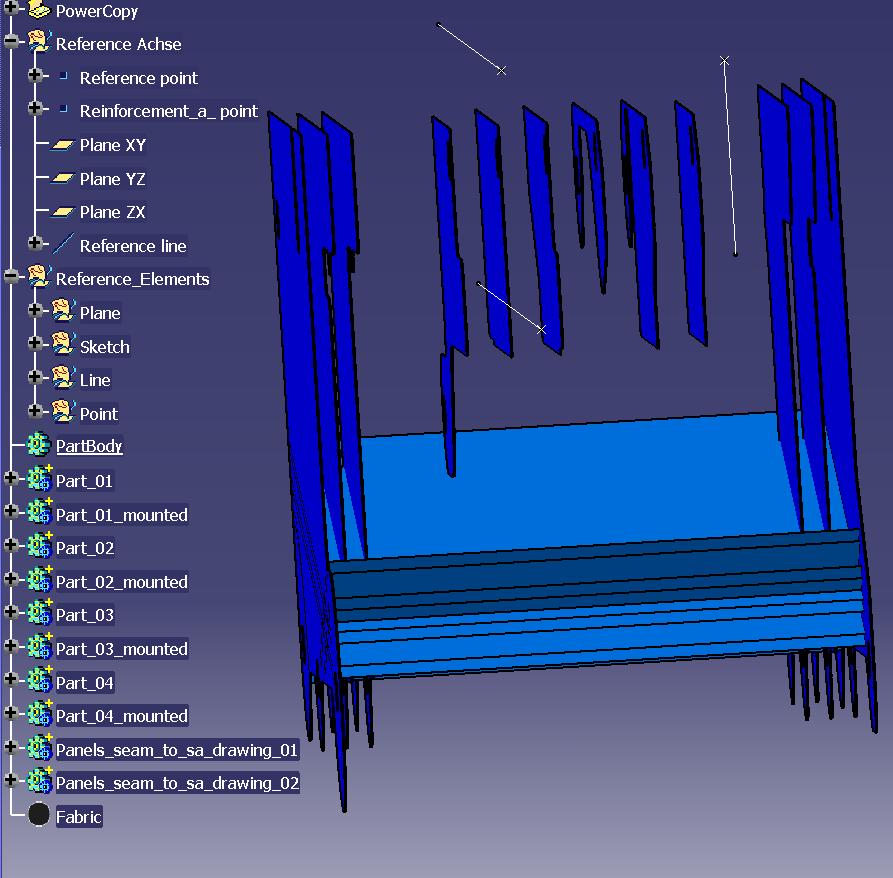Click the black Fabric material swatch
The width and height of the screenshot is (893, 878).
click(39, 814)
